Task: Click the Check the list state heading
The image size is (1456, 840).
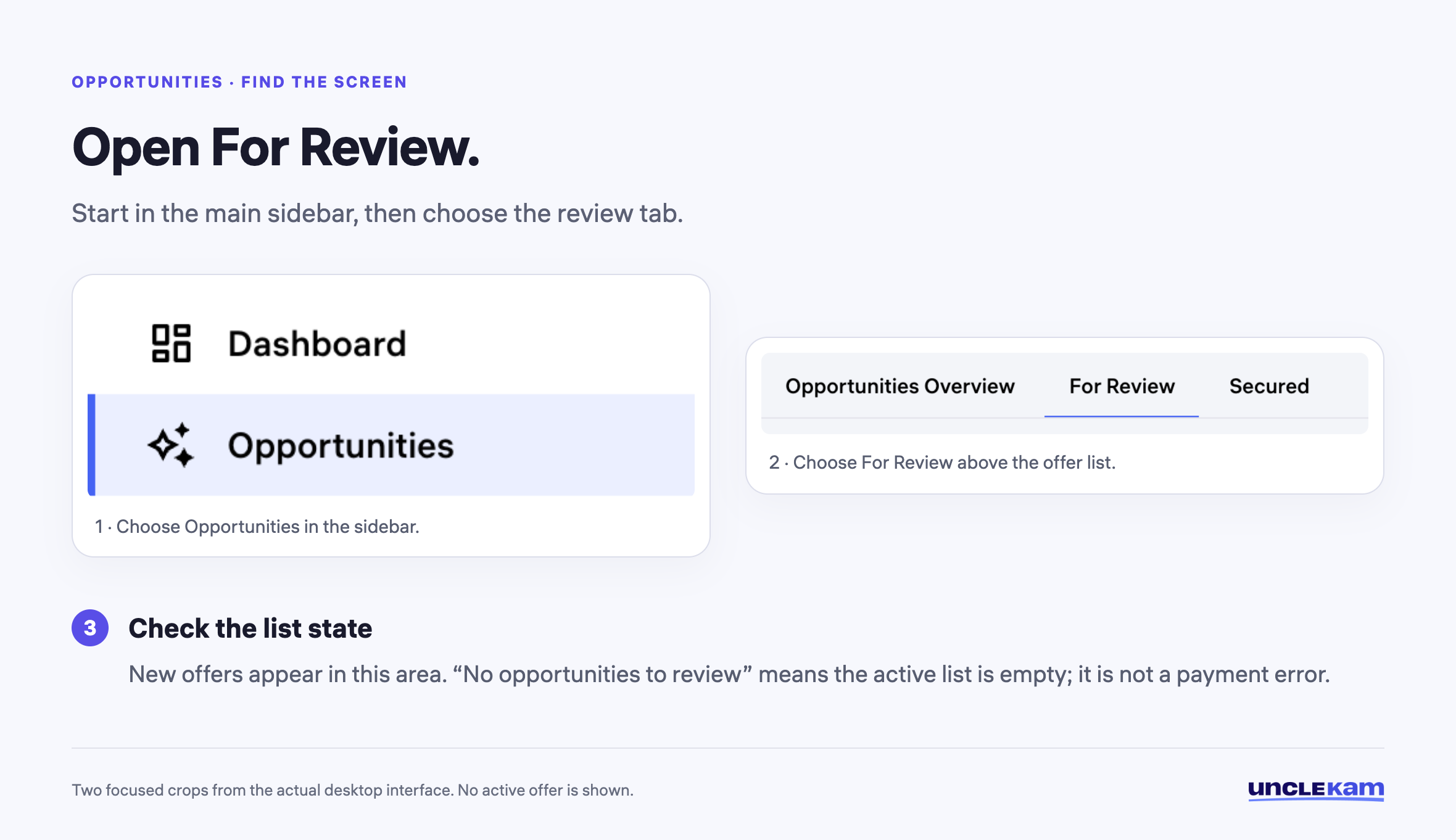Action: (250, 628)
